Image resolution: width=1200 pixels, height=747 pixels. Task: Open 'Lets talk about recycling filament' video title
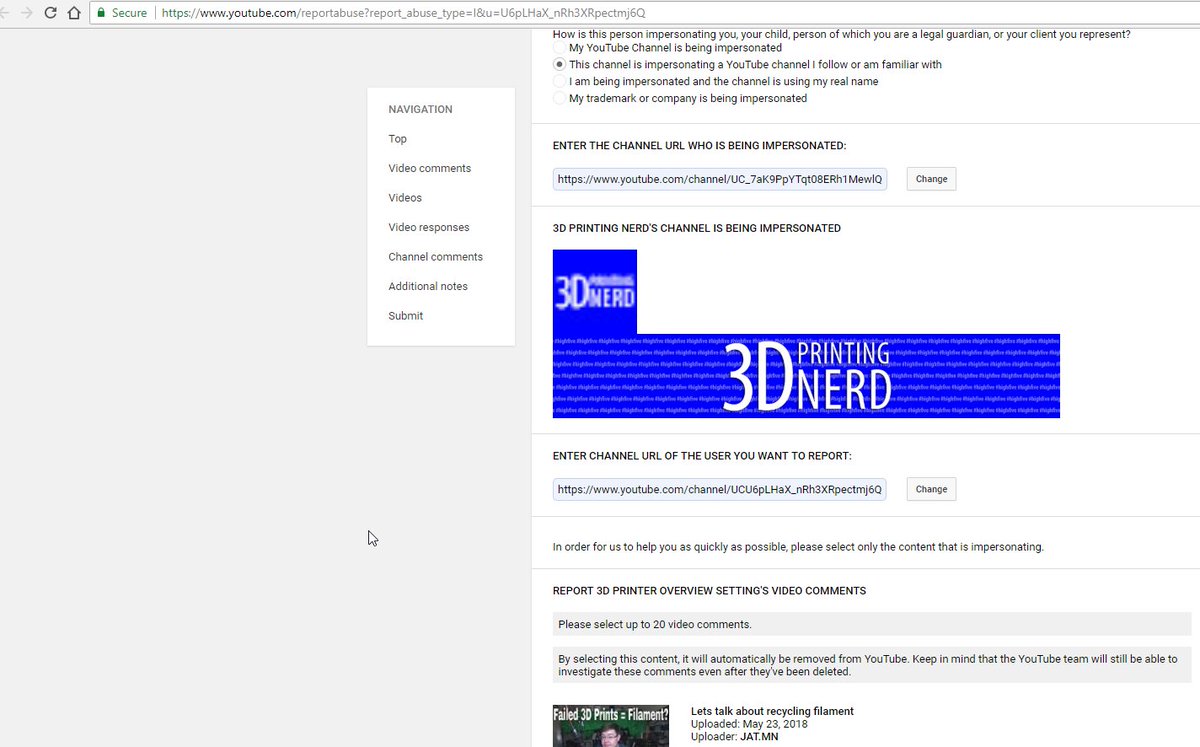pos(772,711)
